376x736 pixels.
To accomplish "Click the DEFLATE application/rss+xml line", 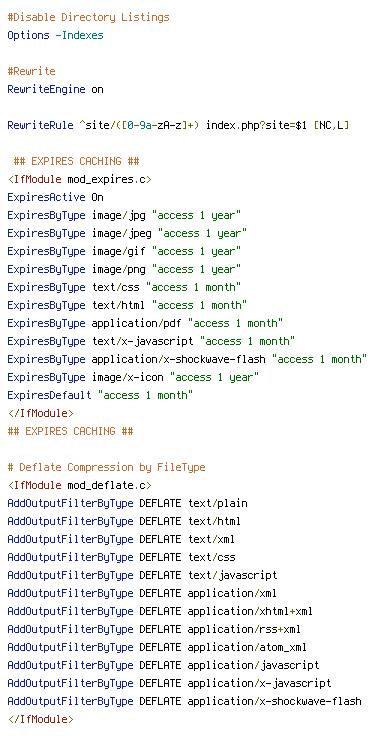I will pos(154,629).
